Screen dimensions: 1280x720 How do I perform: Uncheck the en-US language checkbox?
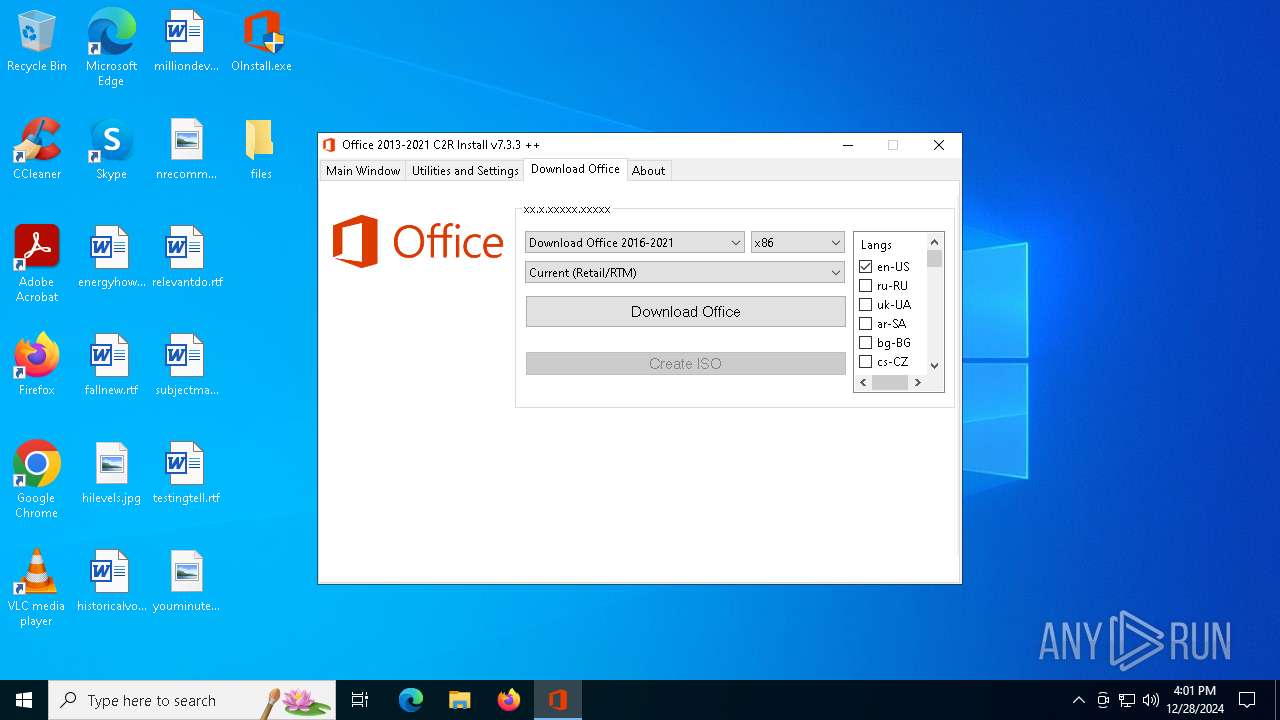point(866,267)
